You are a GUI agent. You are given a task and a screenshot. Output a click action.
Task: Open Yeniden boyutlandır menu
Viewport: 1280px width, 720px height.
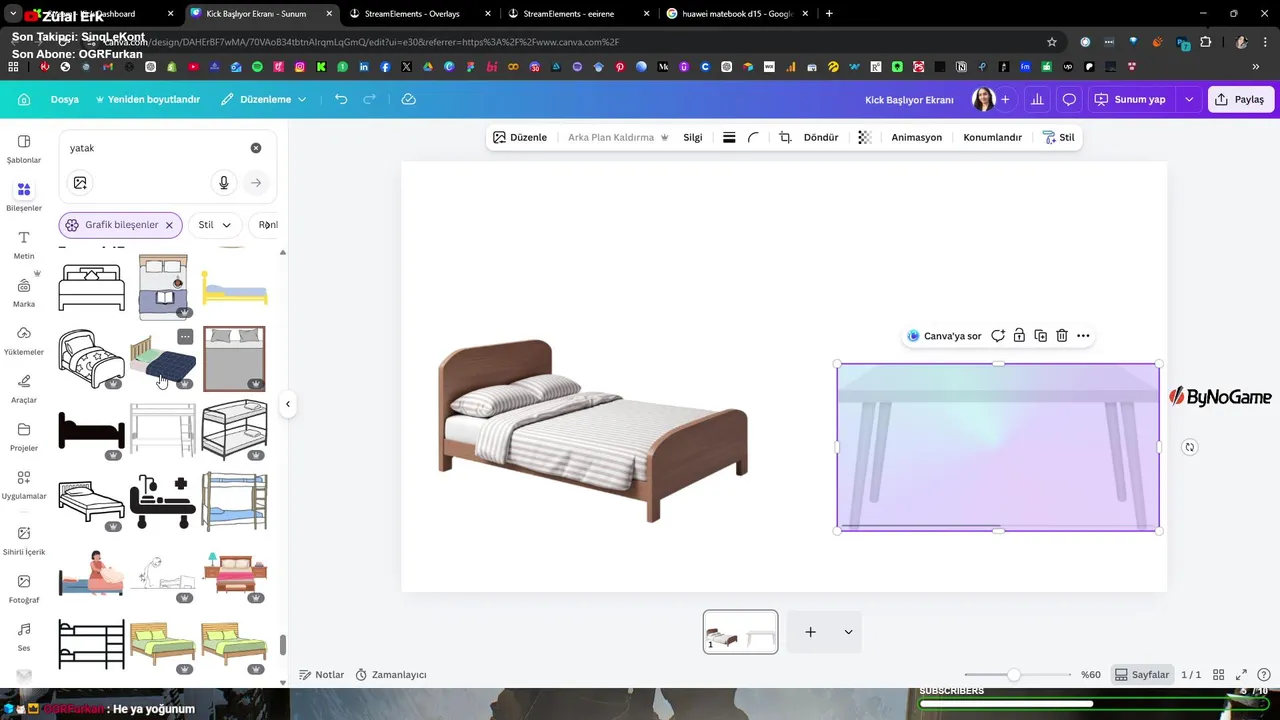coord(147,100)
